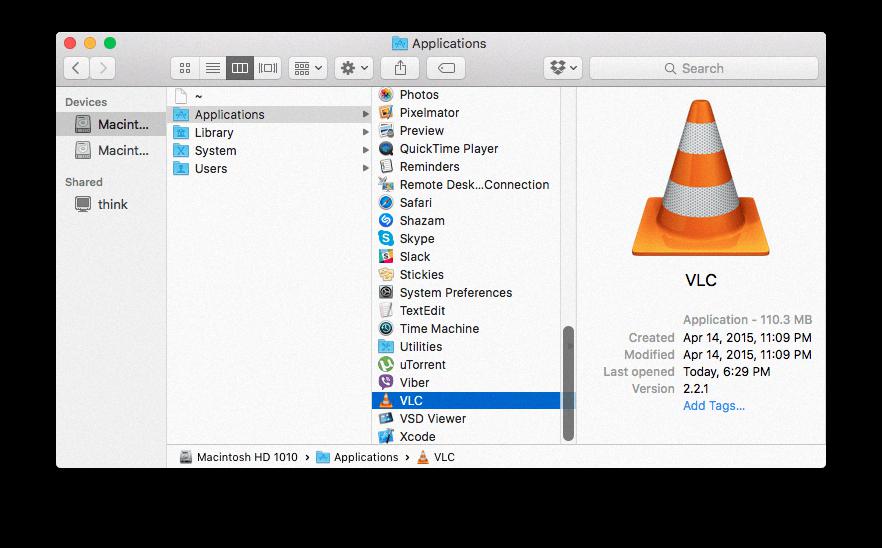Select the Library folder
The image size is (882, 548).
click(269, 132)
